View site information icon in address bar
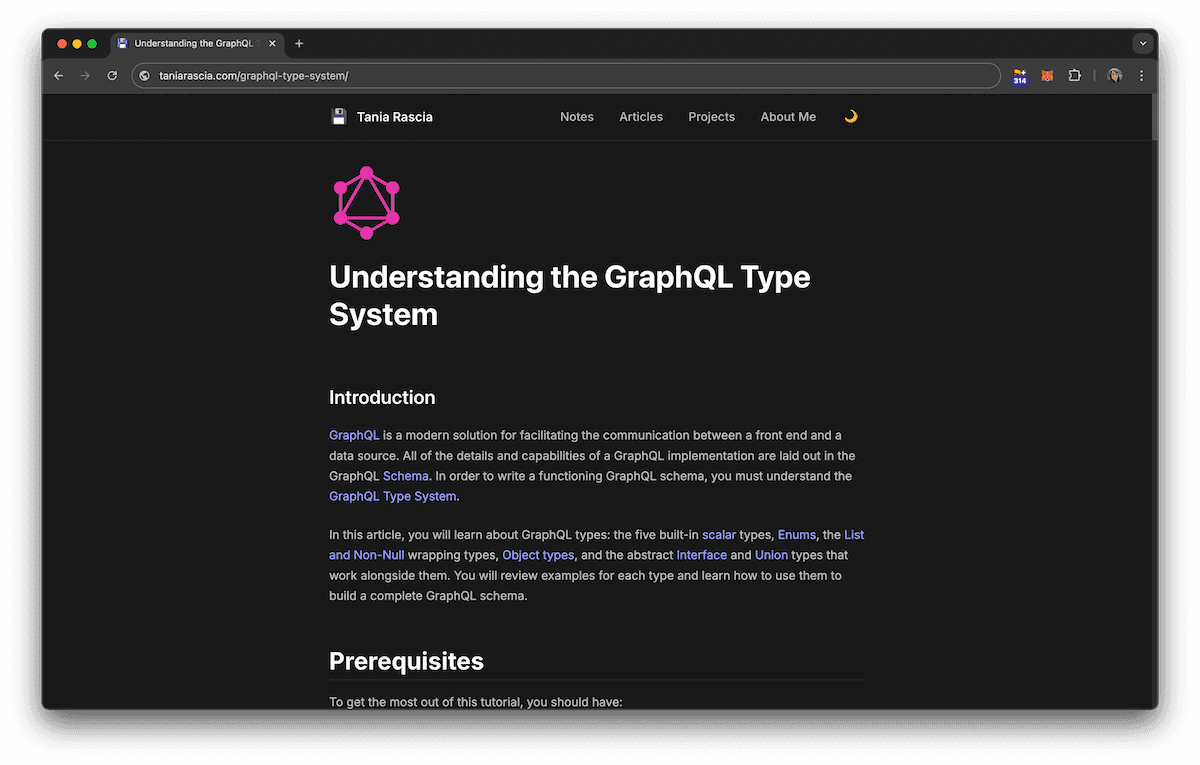The width and height of the screenshot is (1200, 765). [x=145, y=76]
